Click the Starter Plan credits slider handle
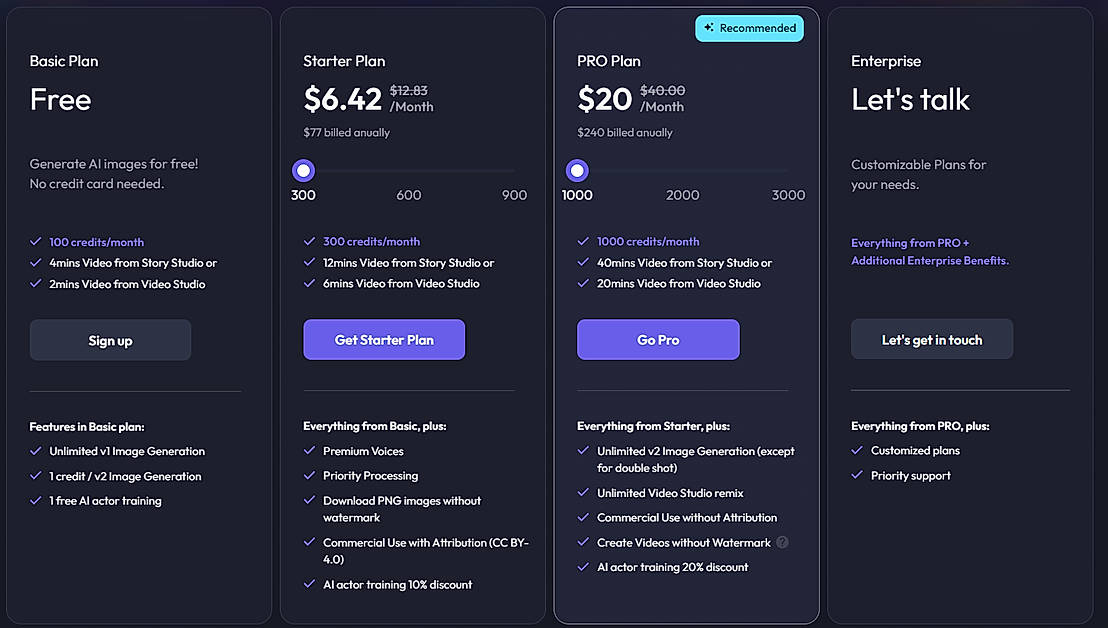1108x628 pixels. click(x=304, y=171)
